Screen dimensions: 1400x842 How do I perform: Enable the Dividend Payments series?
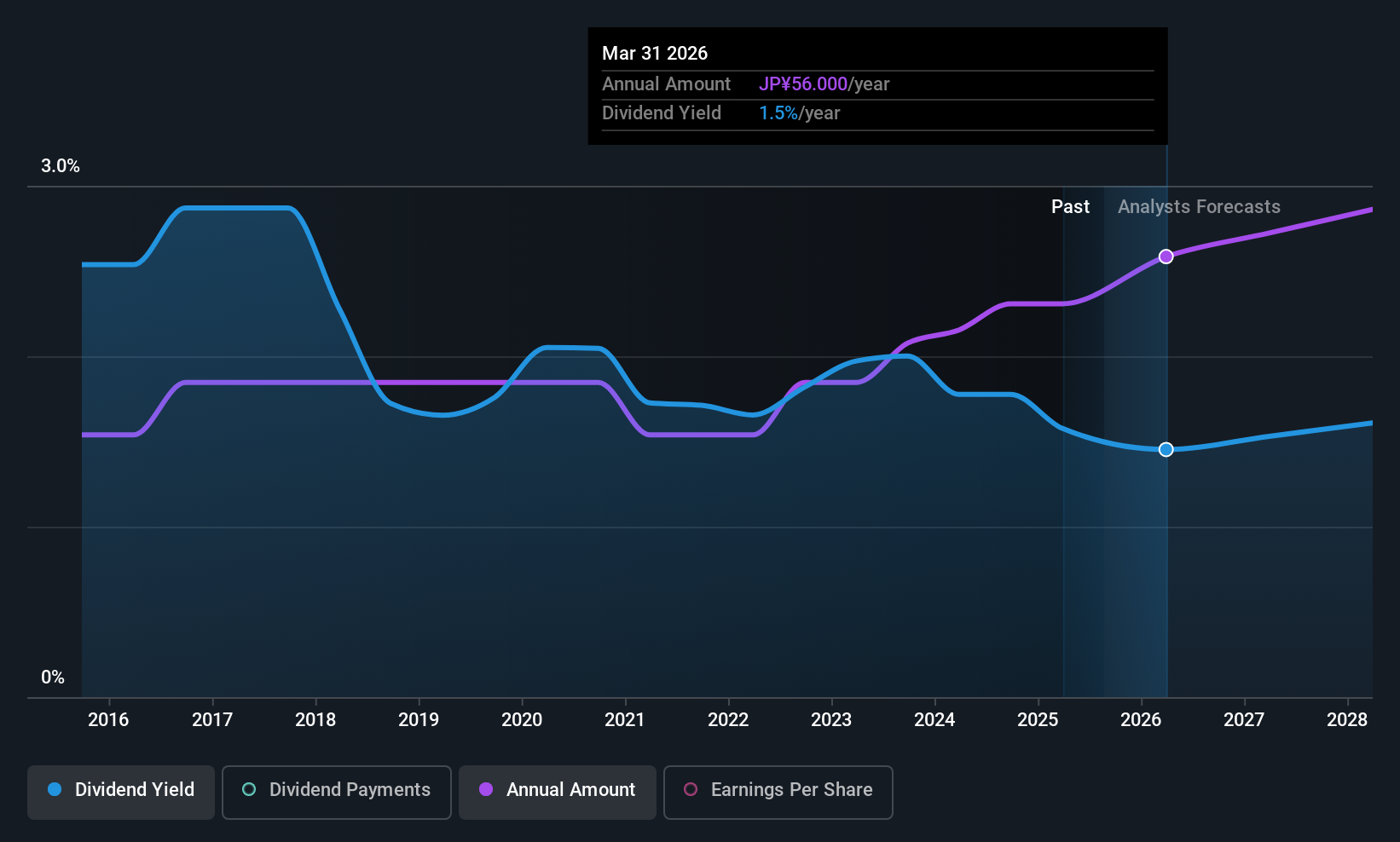[336, 792]
